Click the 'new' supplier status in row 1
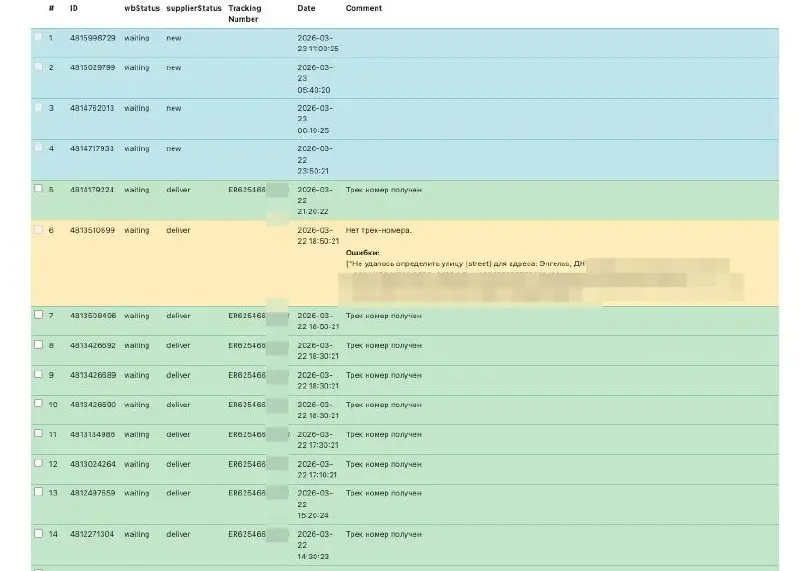This screenshot has width=800, height=571. click(x=173, y=38)
